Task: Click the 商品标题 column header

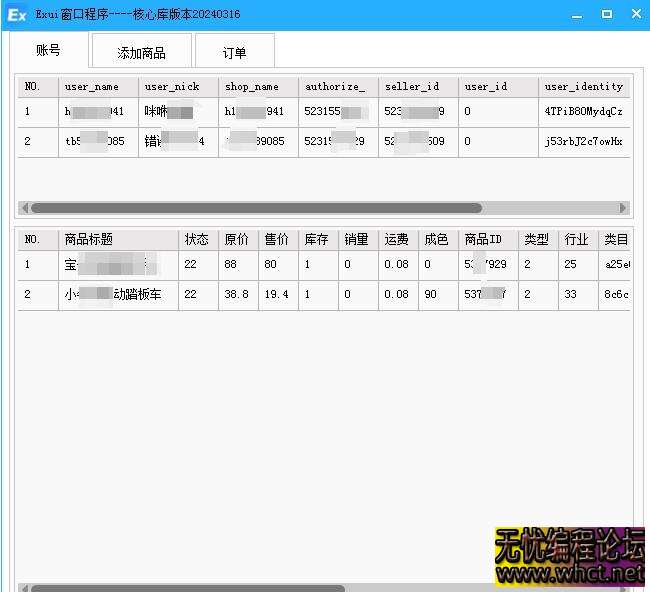Action: point(89,240)
